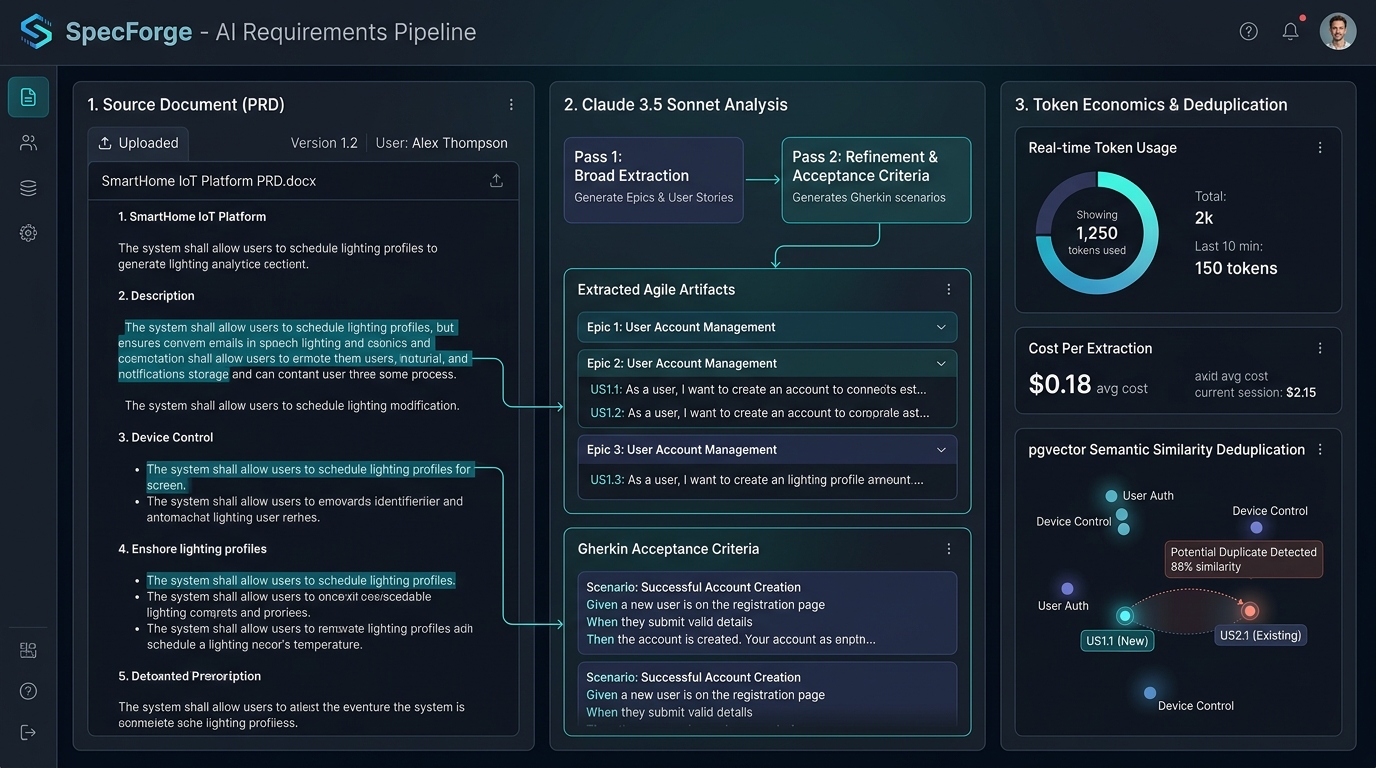Click the red US2.1 existing node dot
The image size is (1376, 768).
pos(1249,611)
